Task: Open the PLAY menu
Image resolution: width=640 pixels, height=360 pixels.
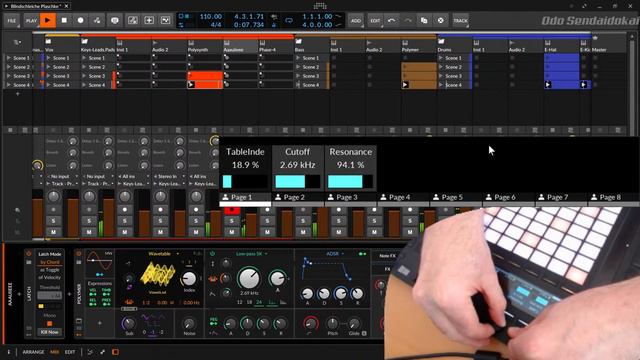Action: click(31, 20)
